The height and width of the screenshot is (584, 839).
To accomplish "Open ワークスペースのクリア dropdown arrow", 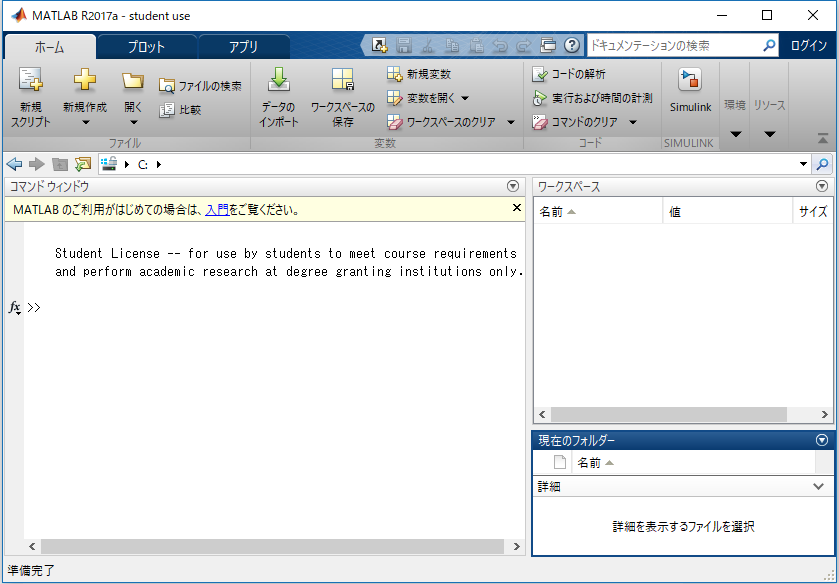I will (x=510, y=122).
